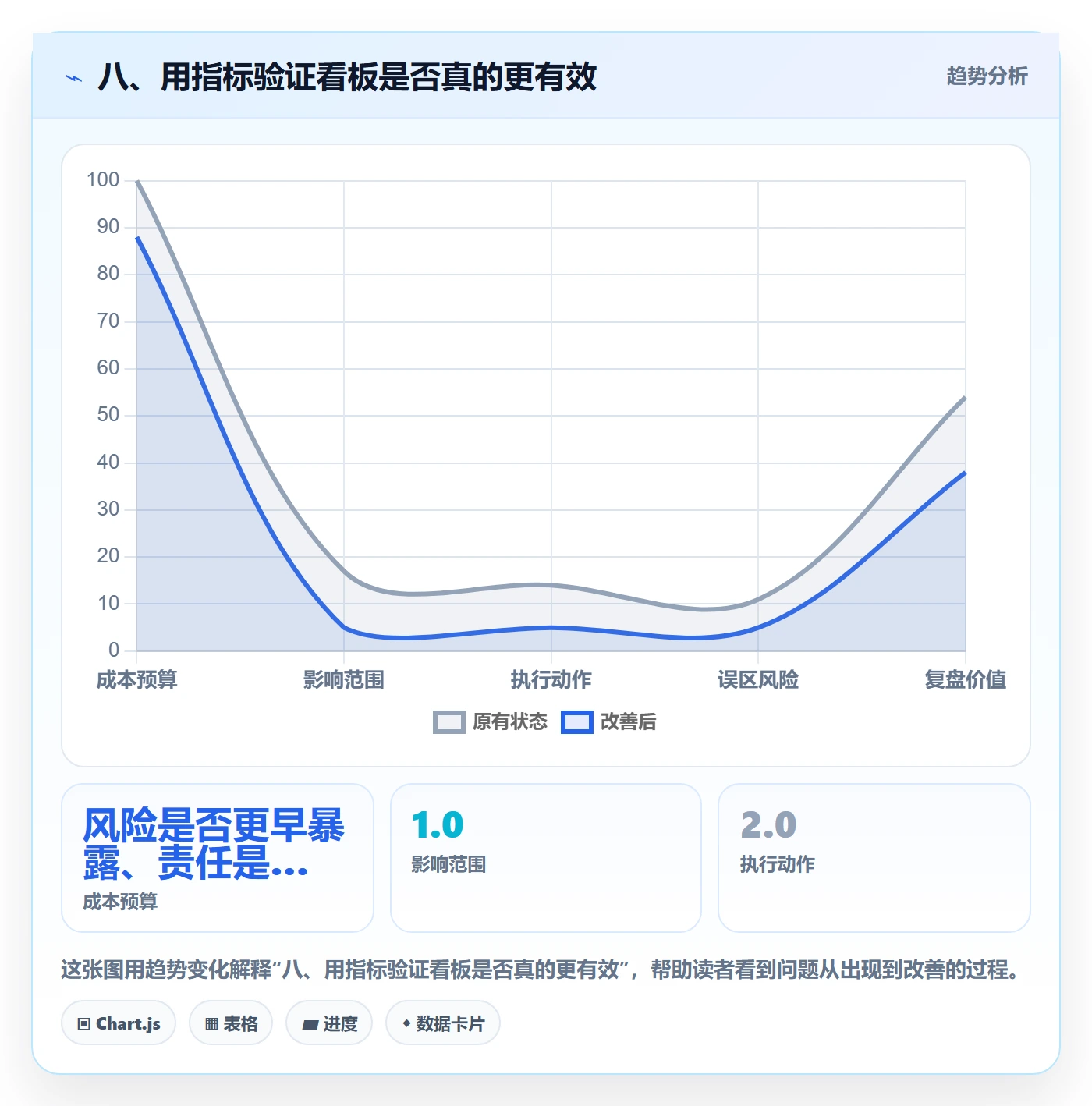The width and height of the screenshot is (1092, 1106).
Task: Click the 误区风险 x-axis label
Action: click(758, 680)
